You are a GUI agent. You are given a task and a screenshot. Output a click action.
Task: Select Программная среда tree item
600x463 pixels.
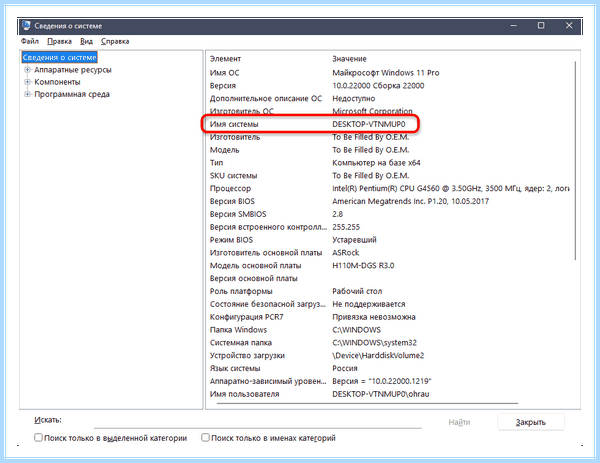(72, 95)
